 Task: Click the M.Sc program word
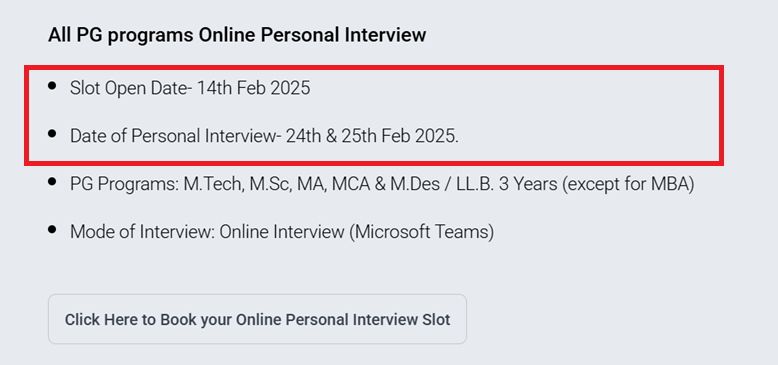271,184
